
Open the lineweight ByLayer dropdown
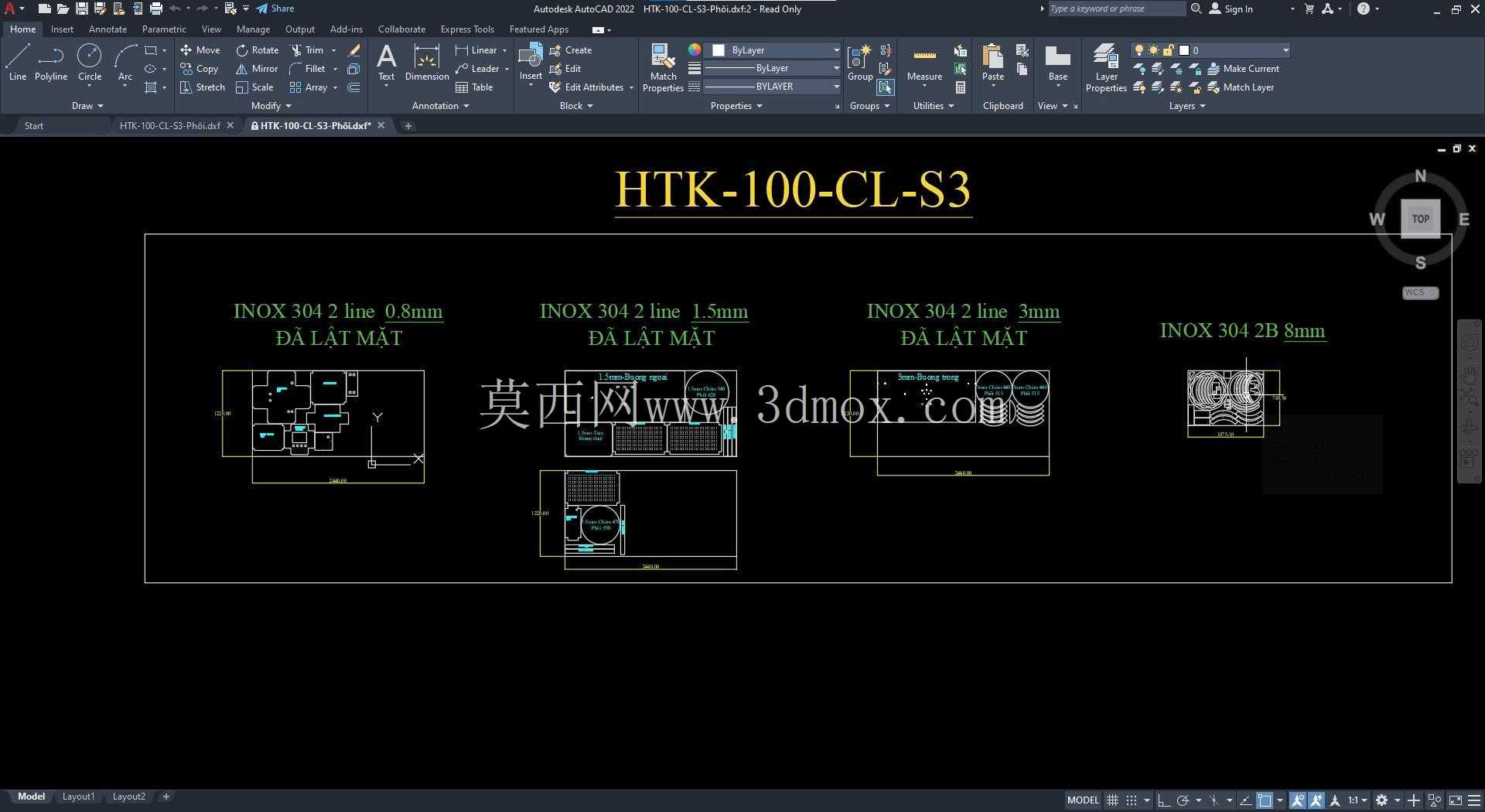click(x=772, y=68)
